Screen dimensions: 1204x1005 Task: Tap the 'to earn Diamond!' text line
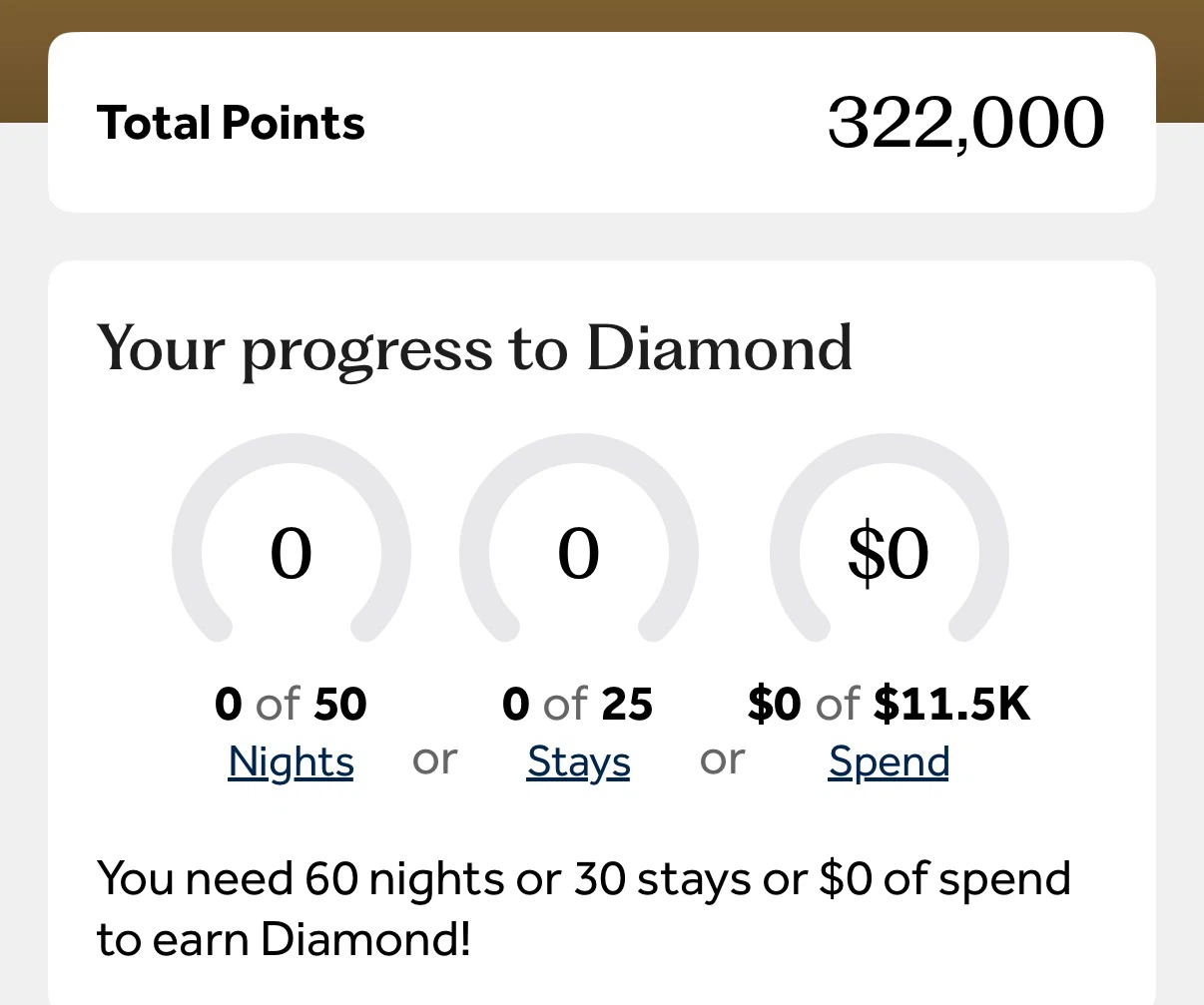(x=284, y=939)
